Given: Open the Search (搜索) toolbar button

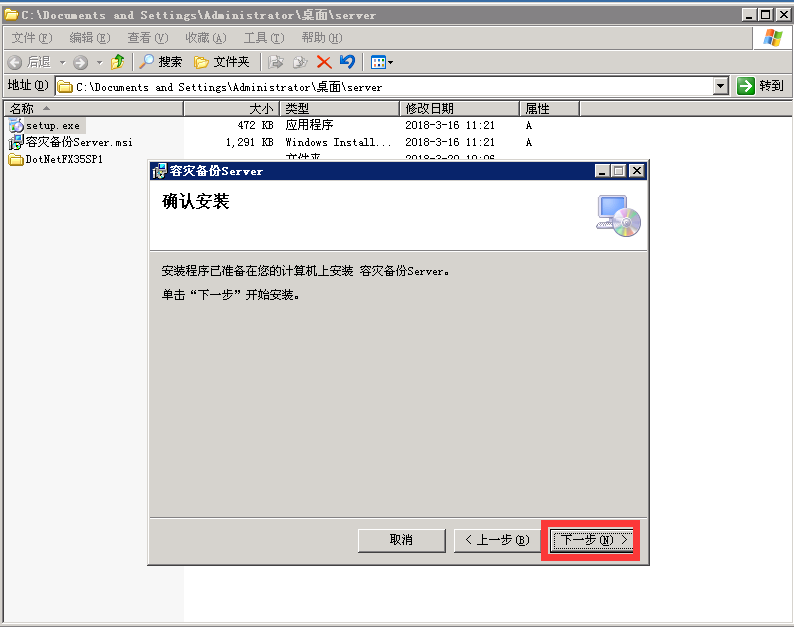Looking at the screenshot, I should [x=161, y=62].
